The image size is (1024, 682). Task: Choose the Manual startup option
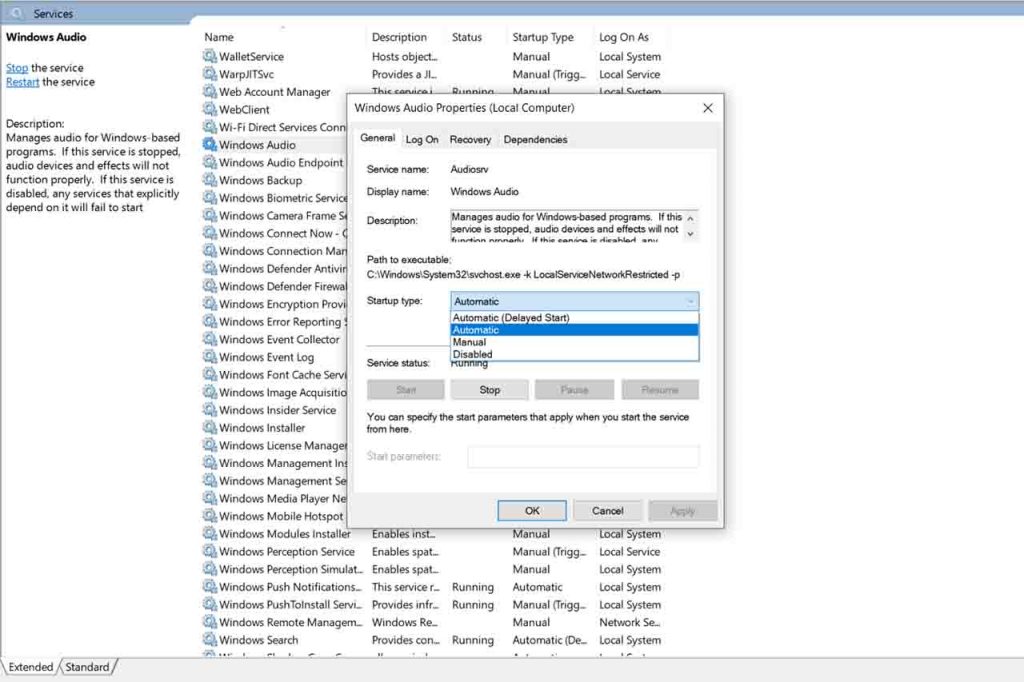coord(575,342)
